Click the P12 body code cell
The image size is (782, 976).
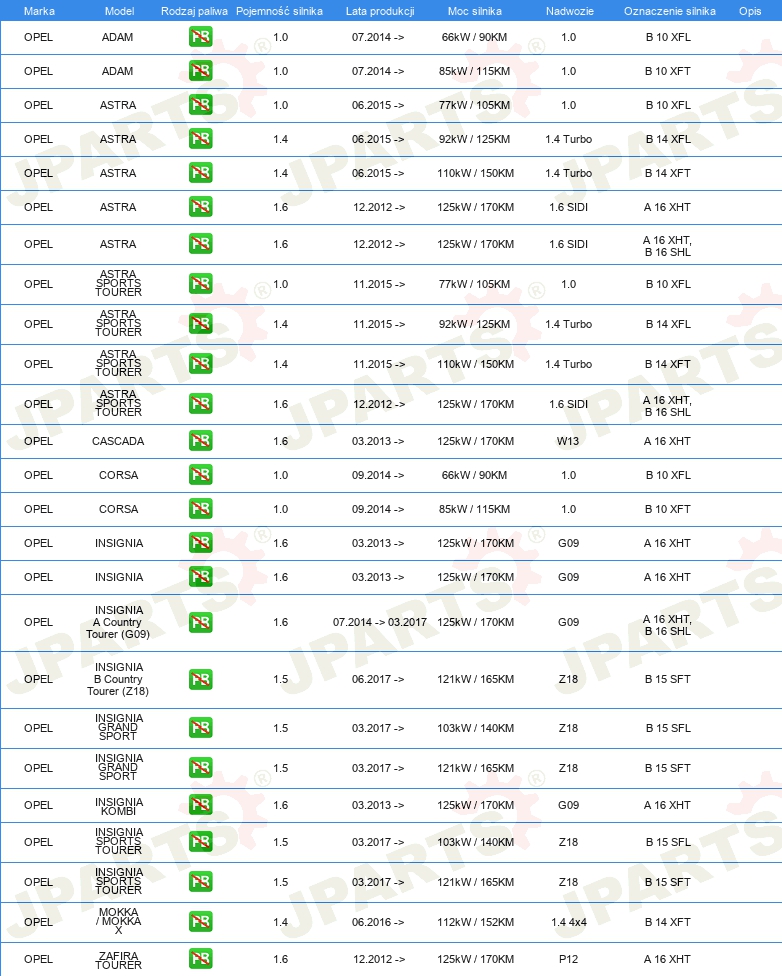(568, 959)
